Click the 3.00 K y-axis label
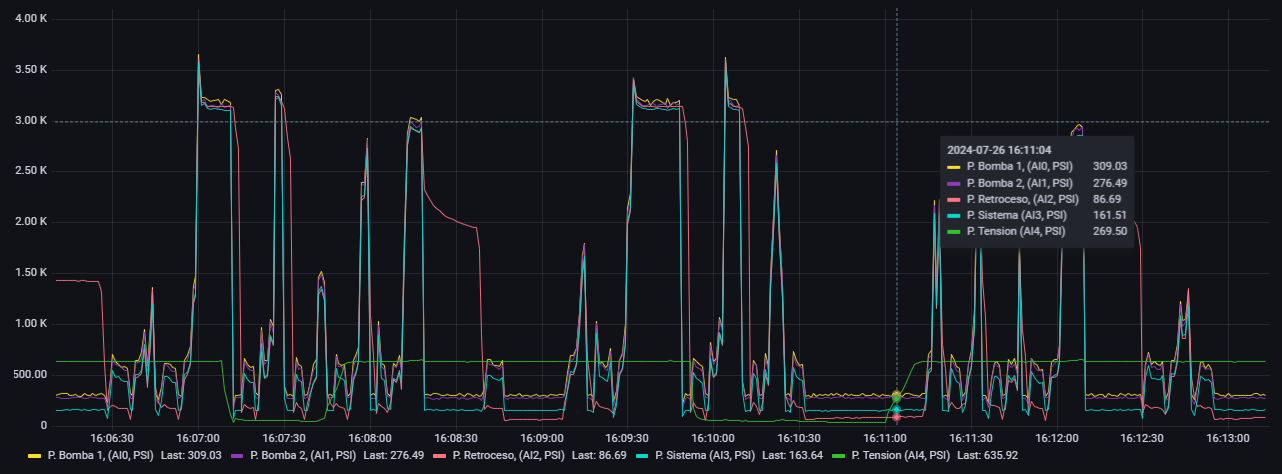Screen dimensions: 1282x474 coord(31,121)
